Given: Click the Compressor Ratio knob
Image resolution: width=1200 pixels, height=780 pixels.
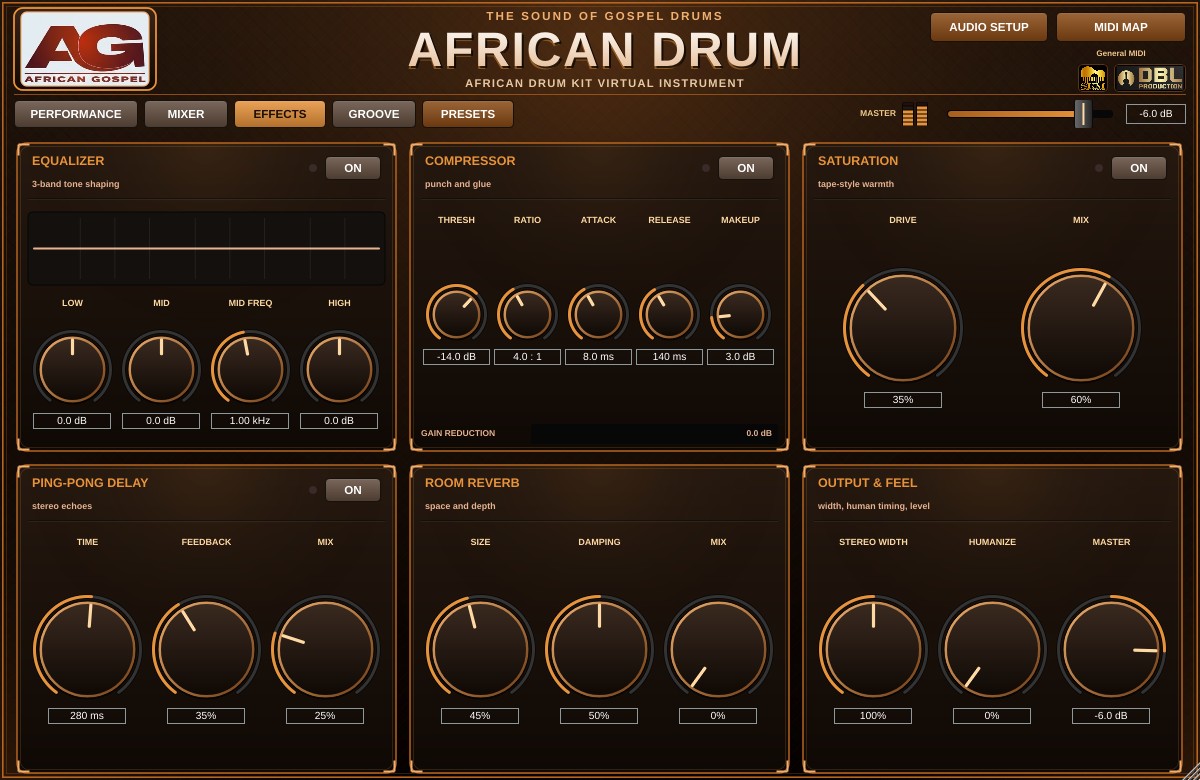Looking at the screenshot, I should coord(527,314).
